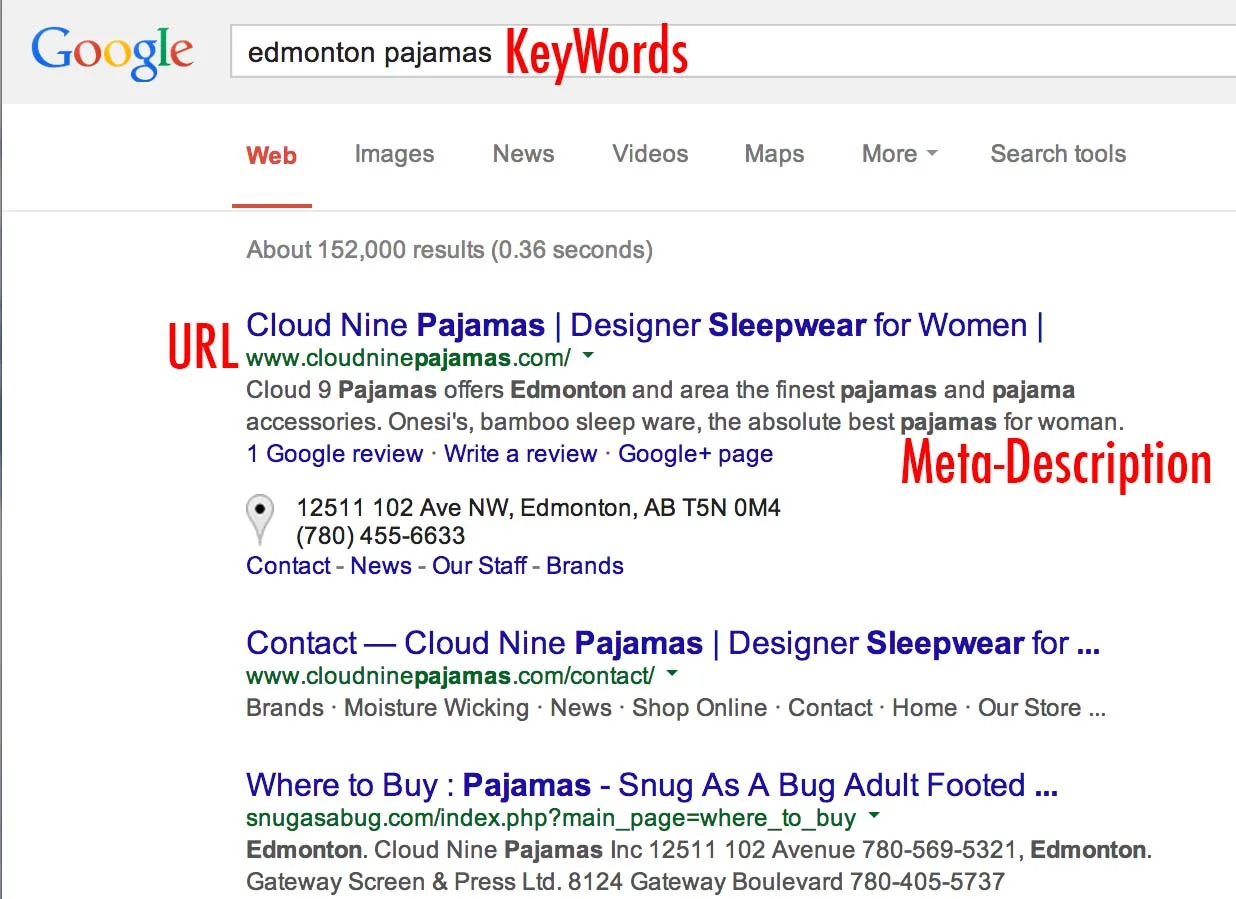This screenshot has height=899, width=1236.
Task: Click the search box containing edmonton pajamas
Action: [x=734, y=52]
